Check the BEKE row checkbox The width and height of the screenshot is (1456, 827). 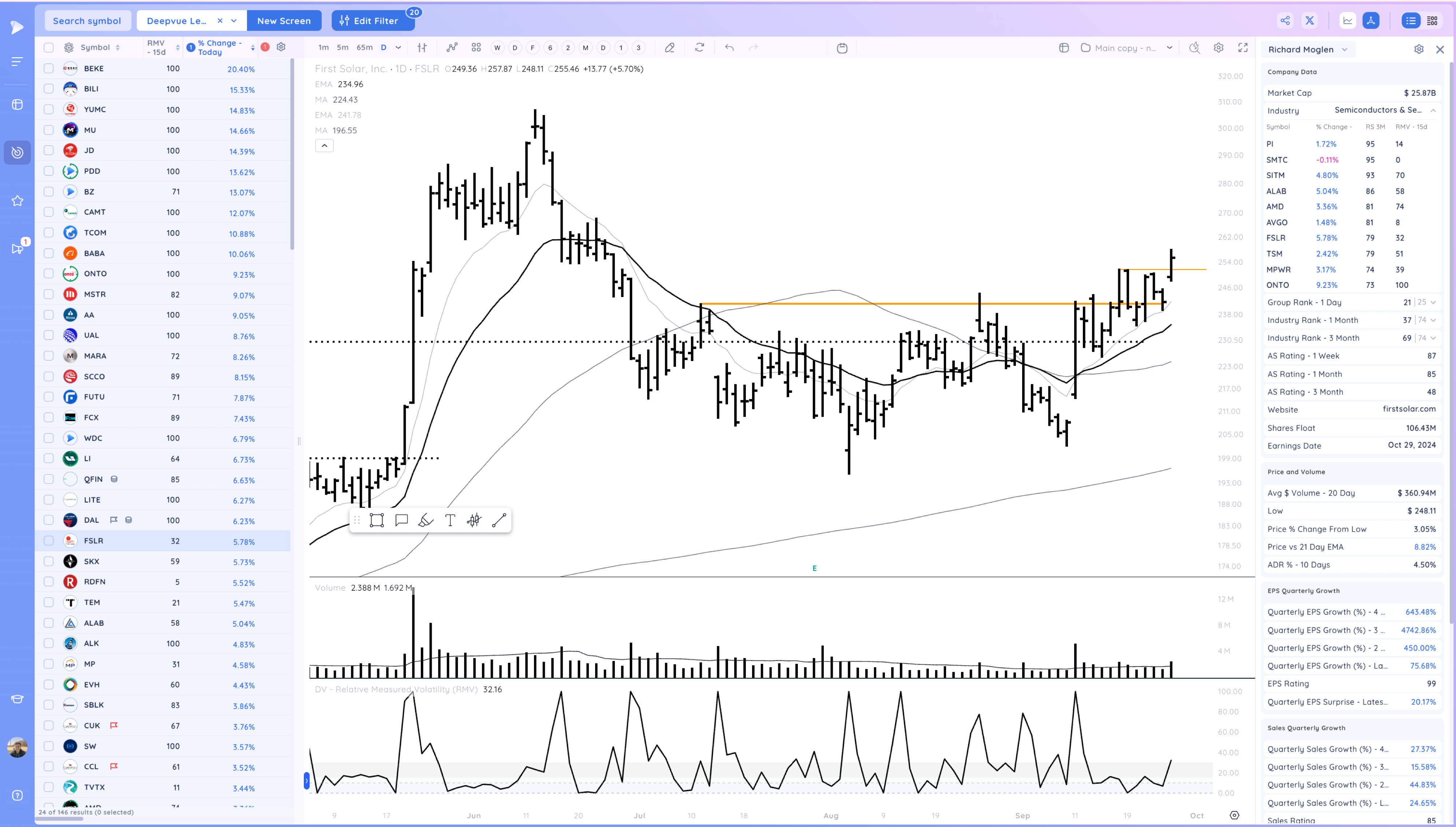click(x=49, y=68)
